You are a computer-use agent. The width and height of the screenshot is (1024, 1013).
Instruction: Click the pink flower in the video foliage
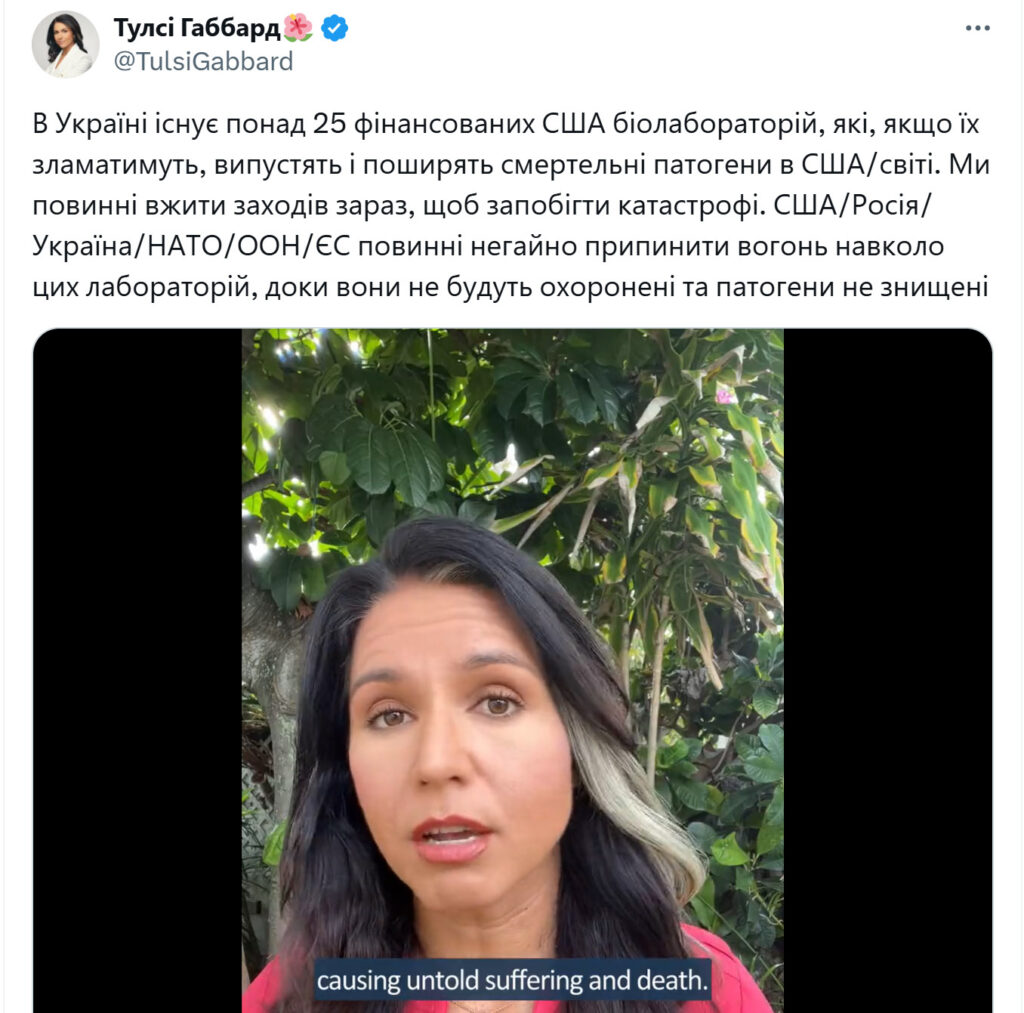point(724,394)
